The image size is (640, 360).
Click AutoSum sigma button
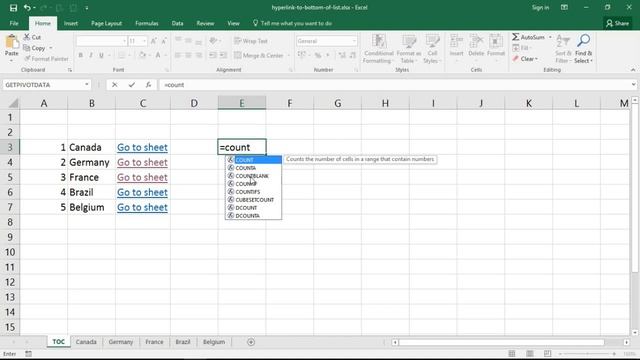pos(528,37)
